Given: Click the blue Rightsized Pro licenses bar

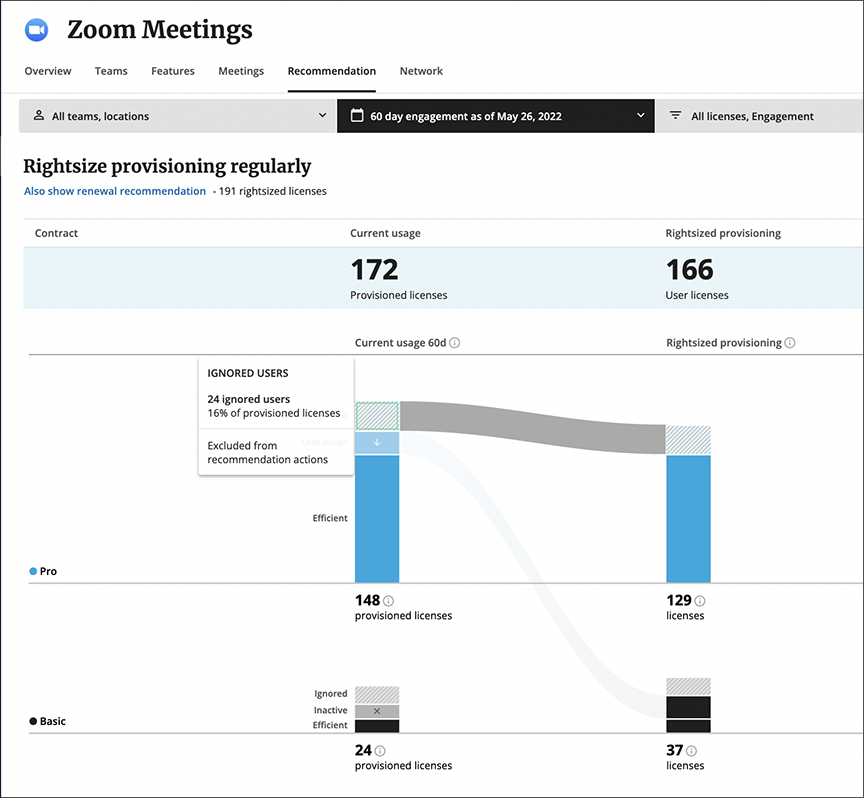Looking at the screenshot, I should [688, 518].
